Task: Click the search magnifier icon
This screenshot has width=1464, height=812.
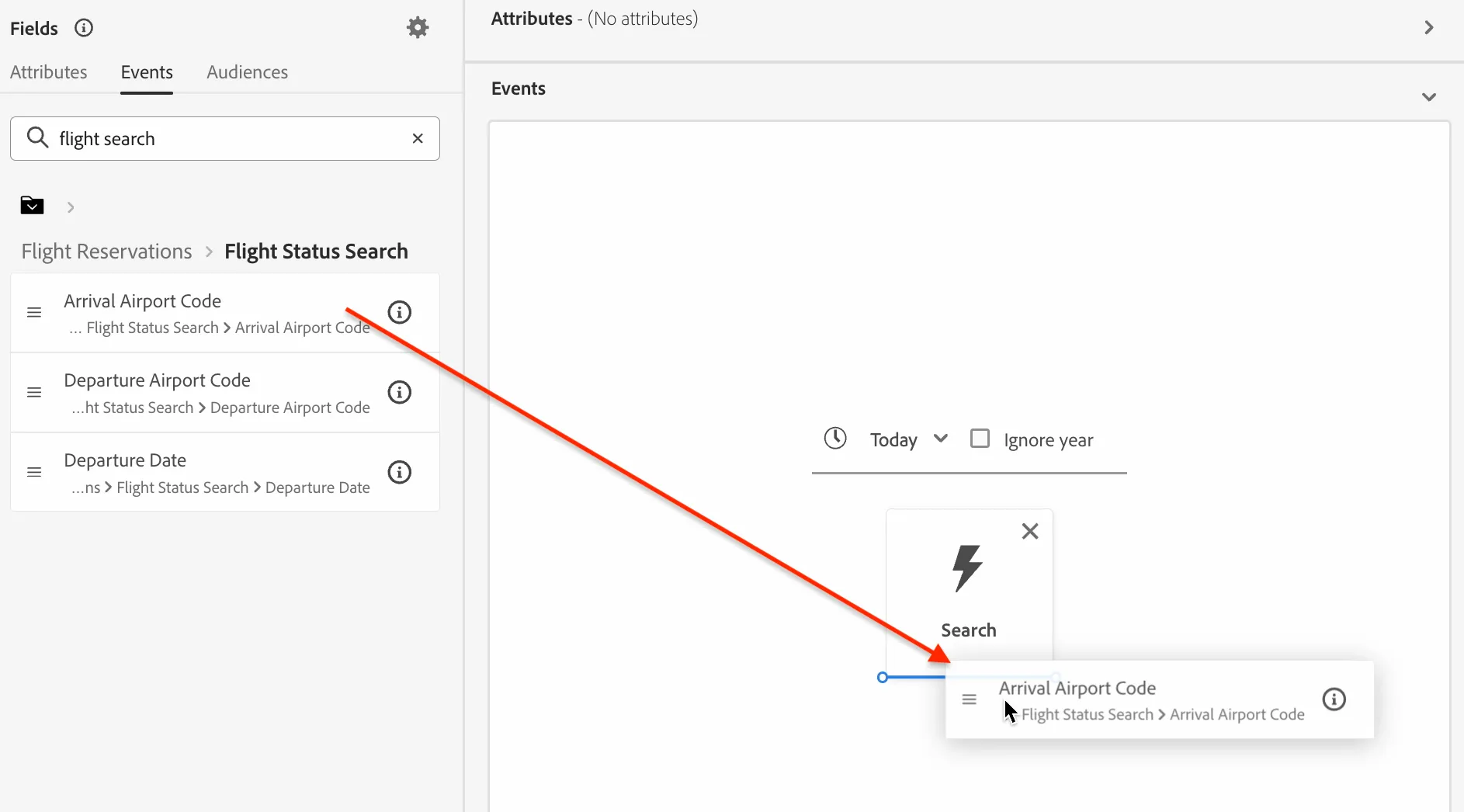Action: click(x=37, y=138)
